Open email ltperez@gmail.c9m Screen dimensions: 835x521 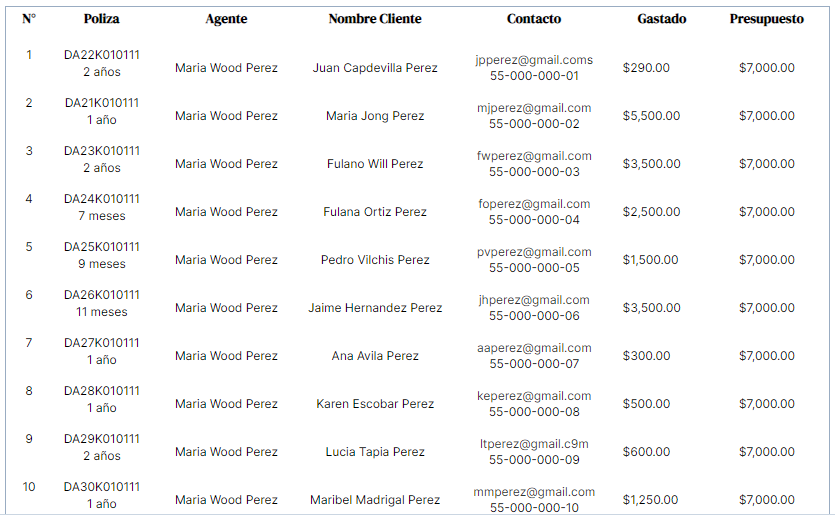[534, 444]
